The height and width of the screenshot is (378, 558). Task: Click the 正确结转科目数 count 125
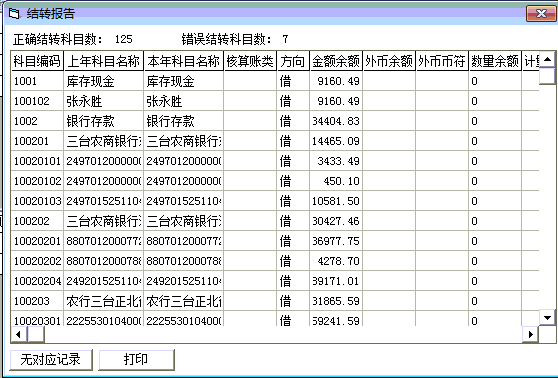tap(123, 39)
